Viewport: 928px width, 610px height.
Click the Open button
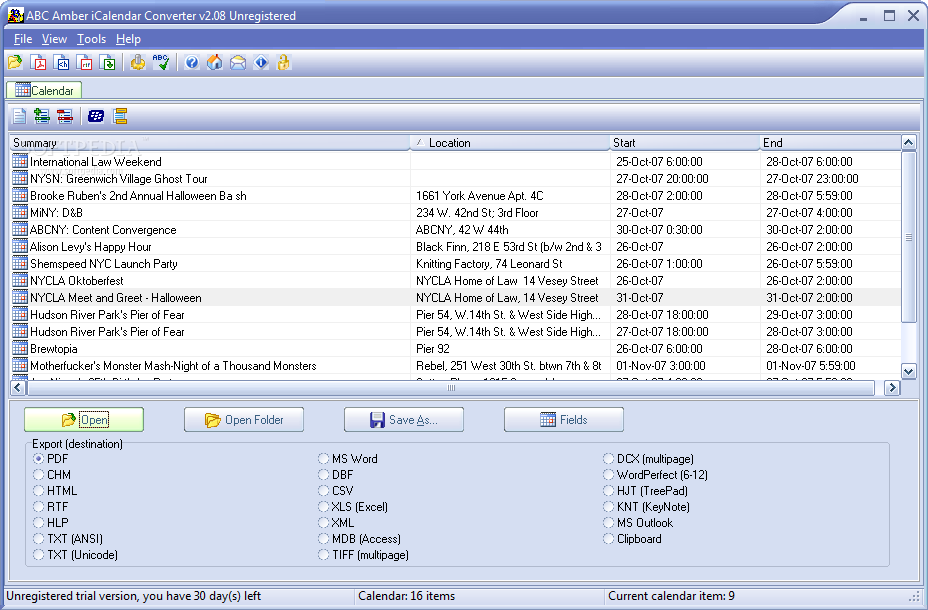tap(84, 419)
